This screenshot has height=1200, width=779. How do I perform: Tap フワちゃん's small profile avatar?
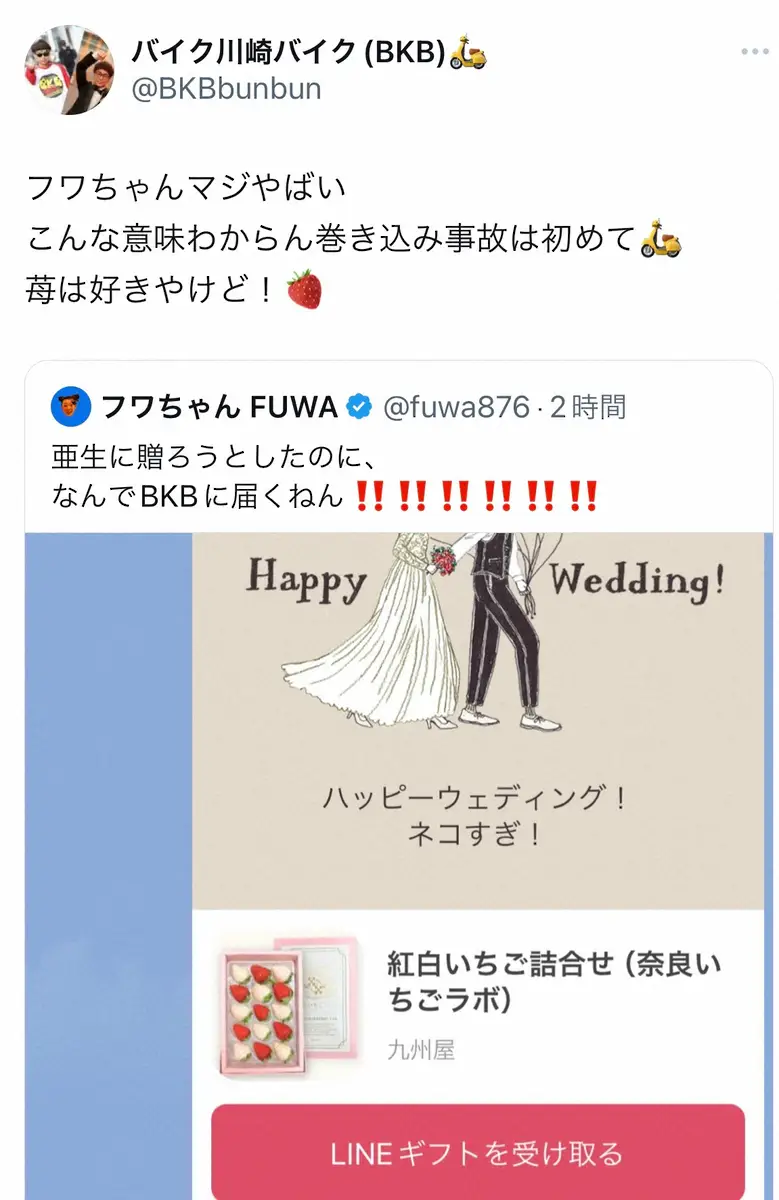(71, 407)
